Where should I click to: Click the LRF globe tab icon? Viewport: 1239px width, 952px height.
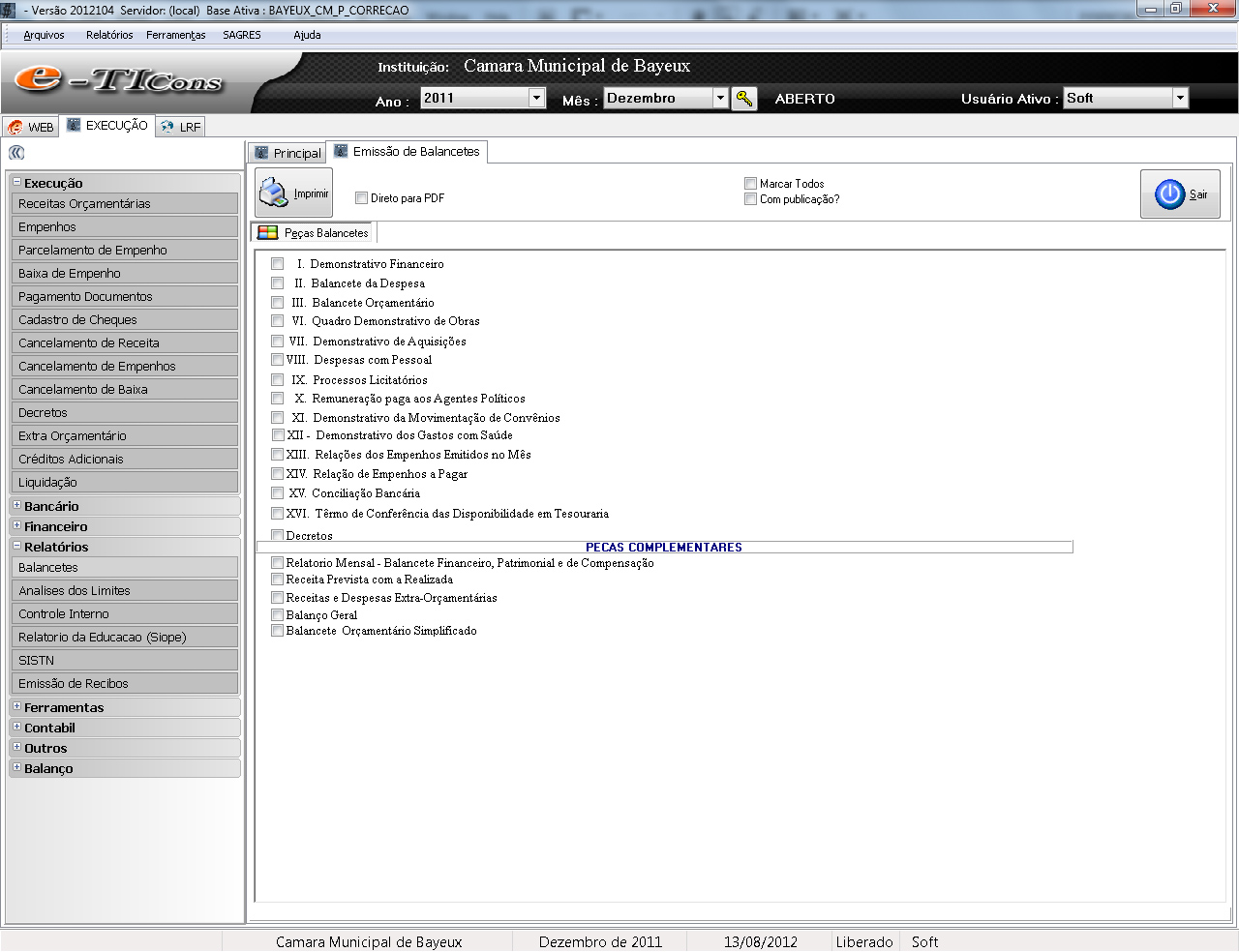click(168, 127)
